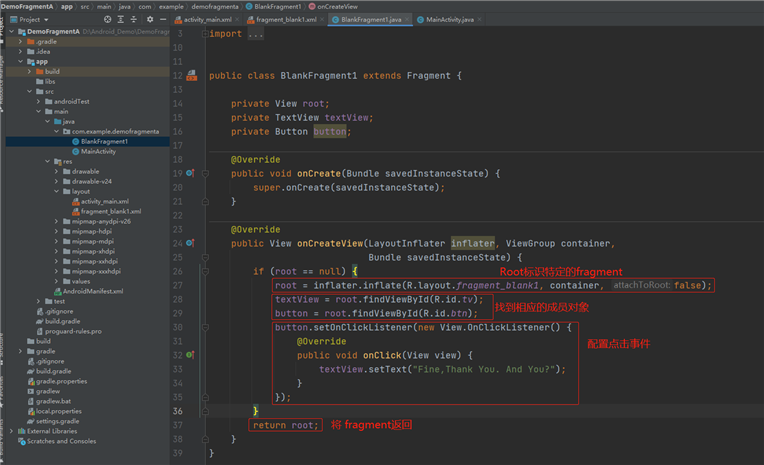Collapse the DemoFragmentA project root
Image resolution: width=764 pixels, height=465 pixels.
tap(12, 31)
